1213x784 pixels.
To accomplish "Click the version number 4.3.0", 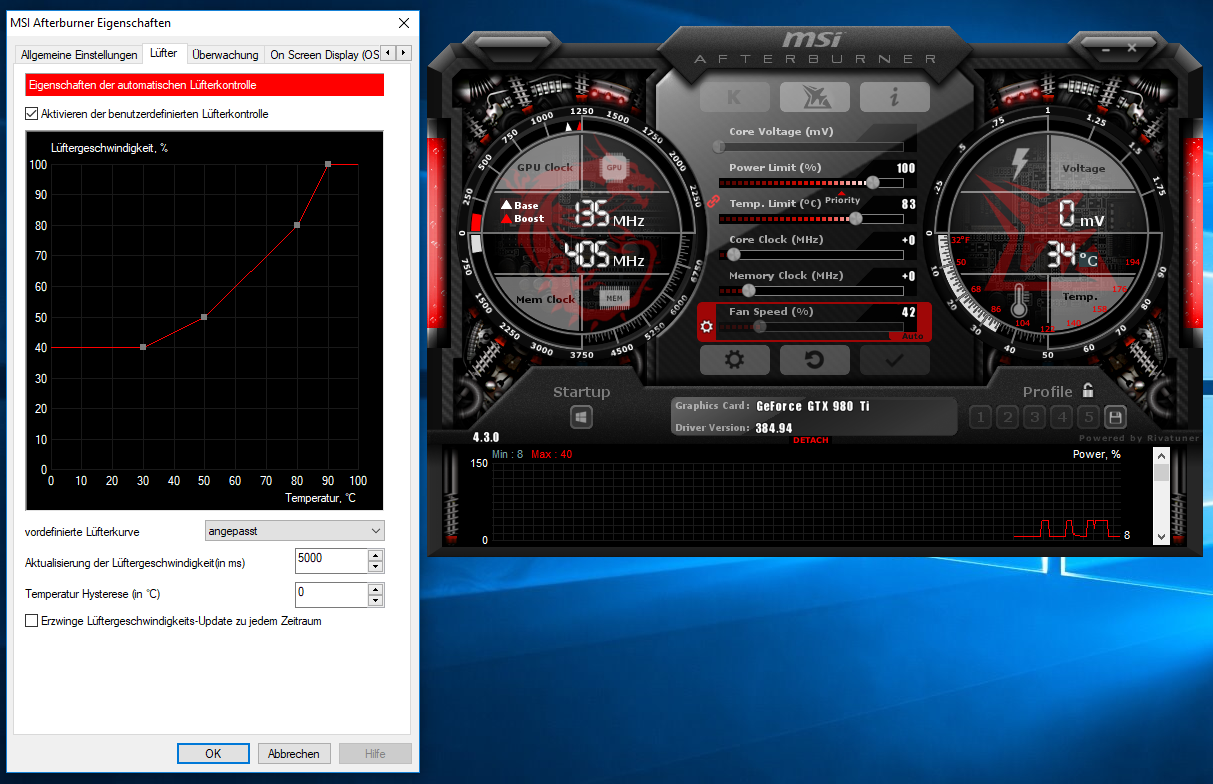I will pyautogui.click(x=486, y=438).
